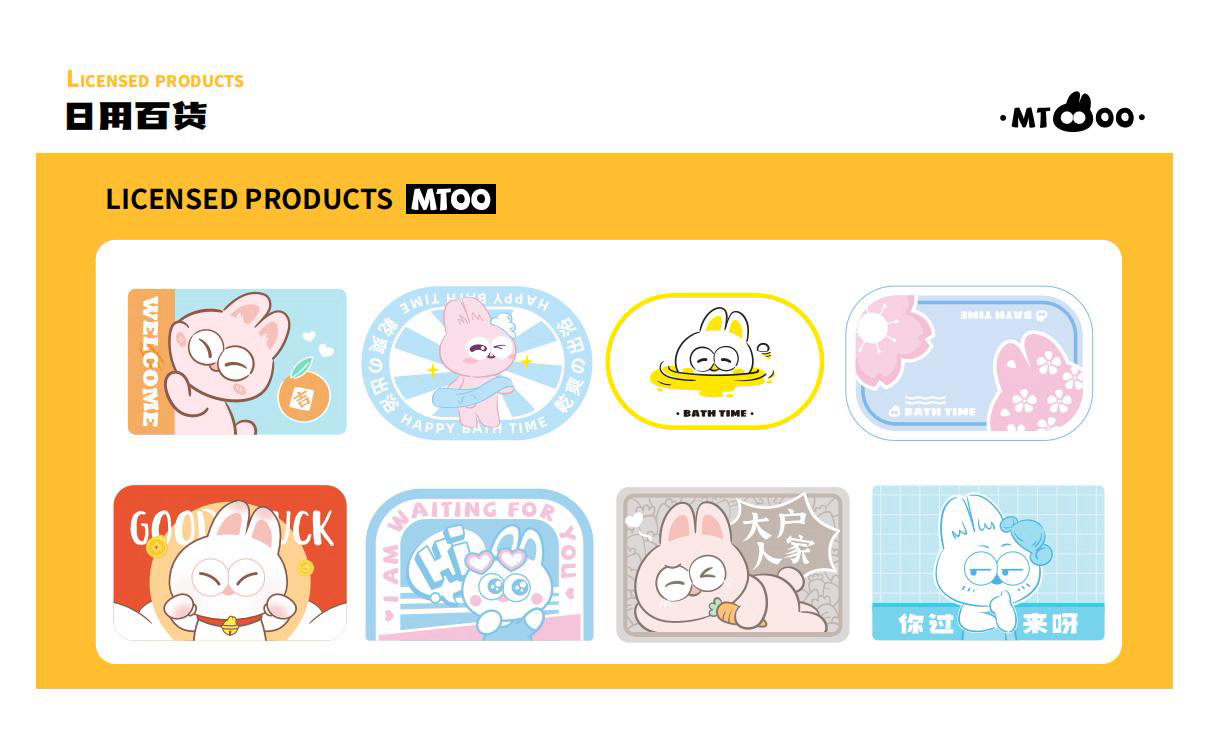Click the yellow BATH TIME oval mat
This screenshot has width=1209, height=756.
(x=715, y=361)
